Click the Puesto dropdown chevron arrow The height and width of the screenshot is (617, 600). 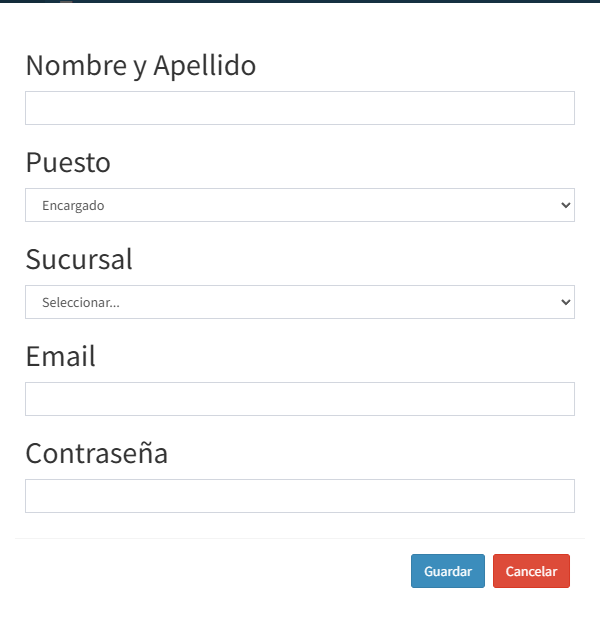pos(566,205)
